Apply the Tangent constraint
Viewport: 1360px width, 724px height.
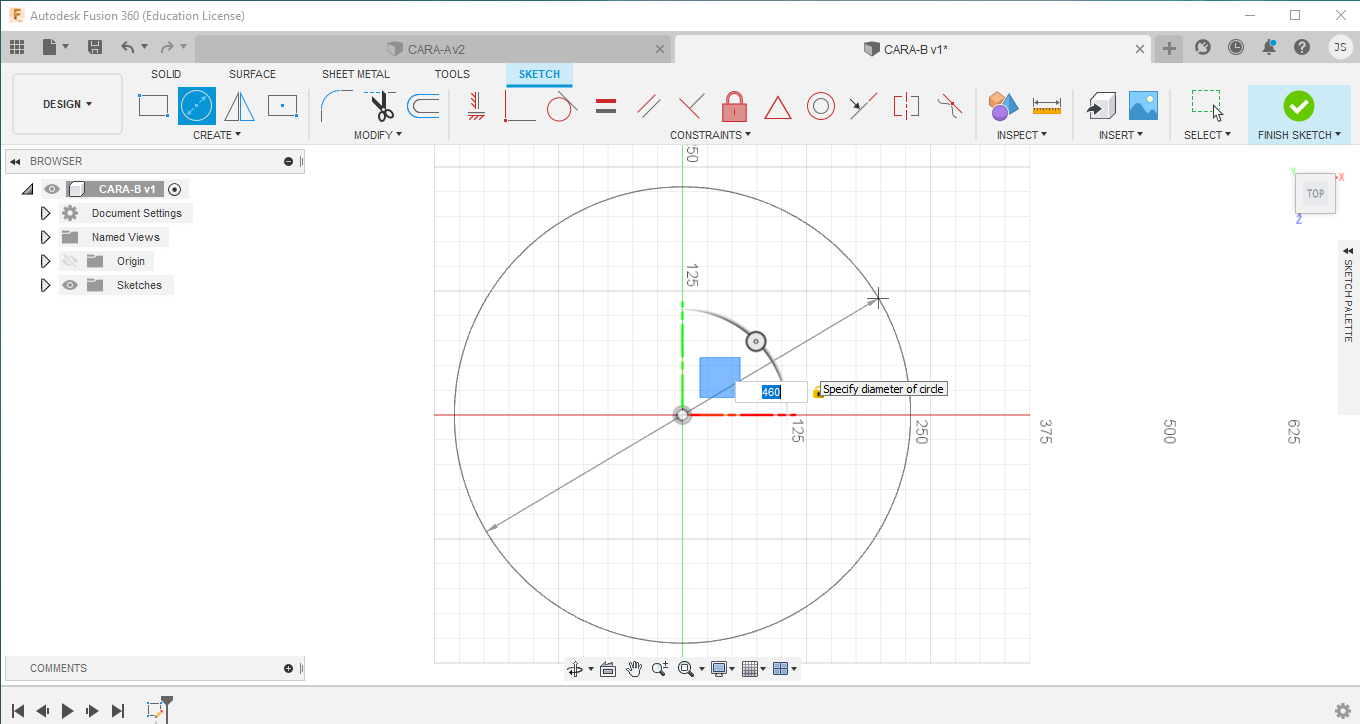pos(562,105)
